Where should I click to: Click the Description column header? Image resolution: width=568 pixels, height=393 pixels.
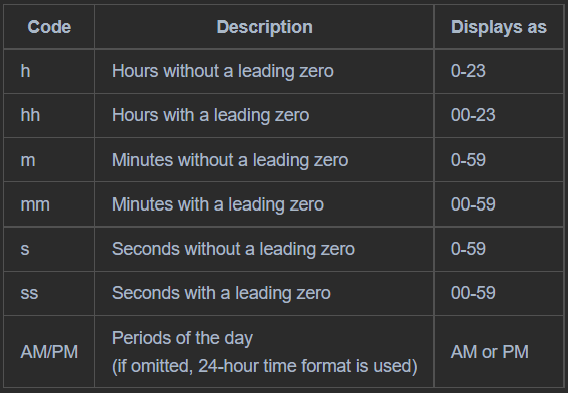tap(264, 27)
